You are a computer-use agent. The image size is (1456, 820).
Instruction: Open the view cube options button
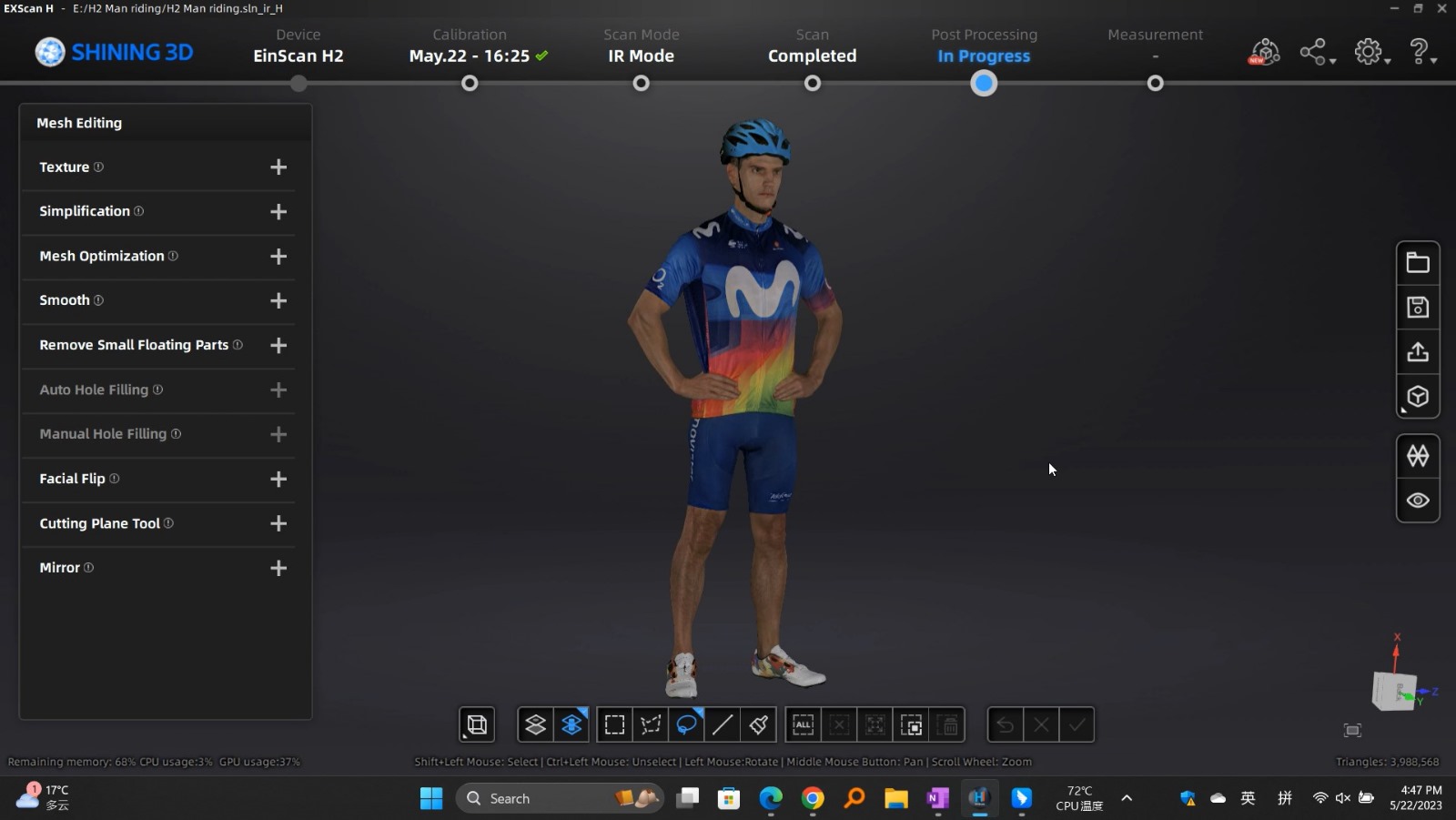(477, 724)
